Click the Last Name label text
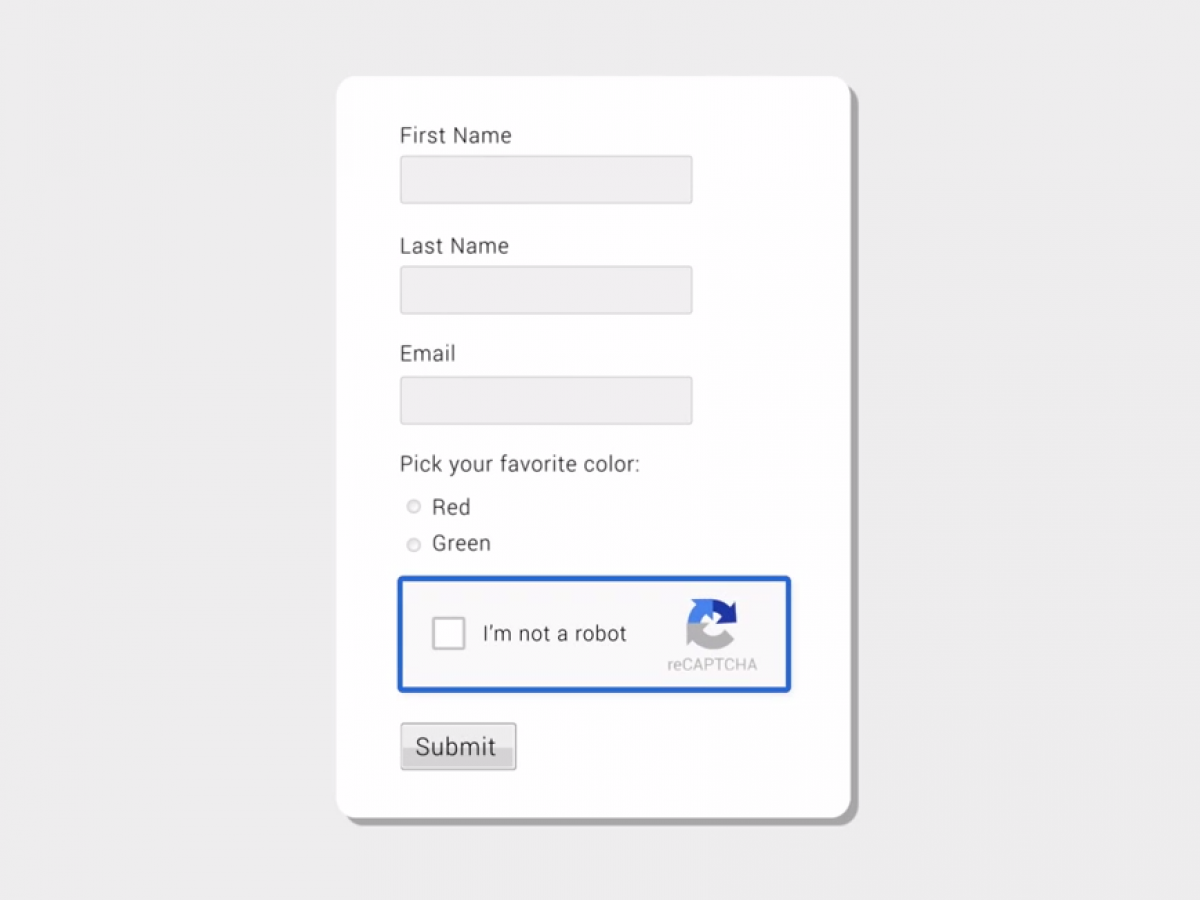 point(454,246)
